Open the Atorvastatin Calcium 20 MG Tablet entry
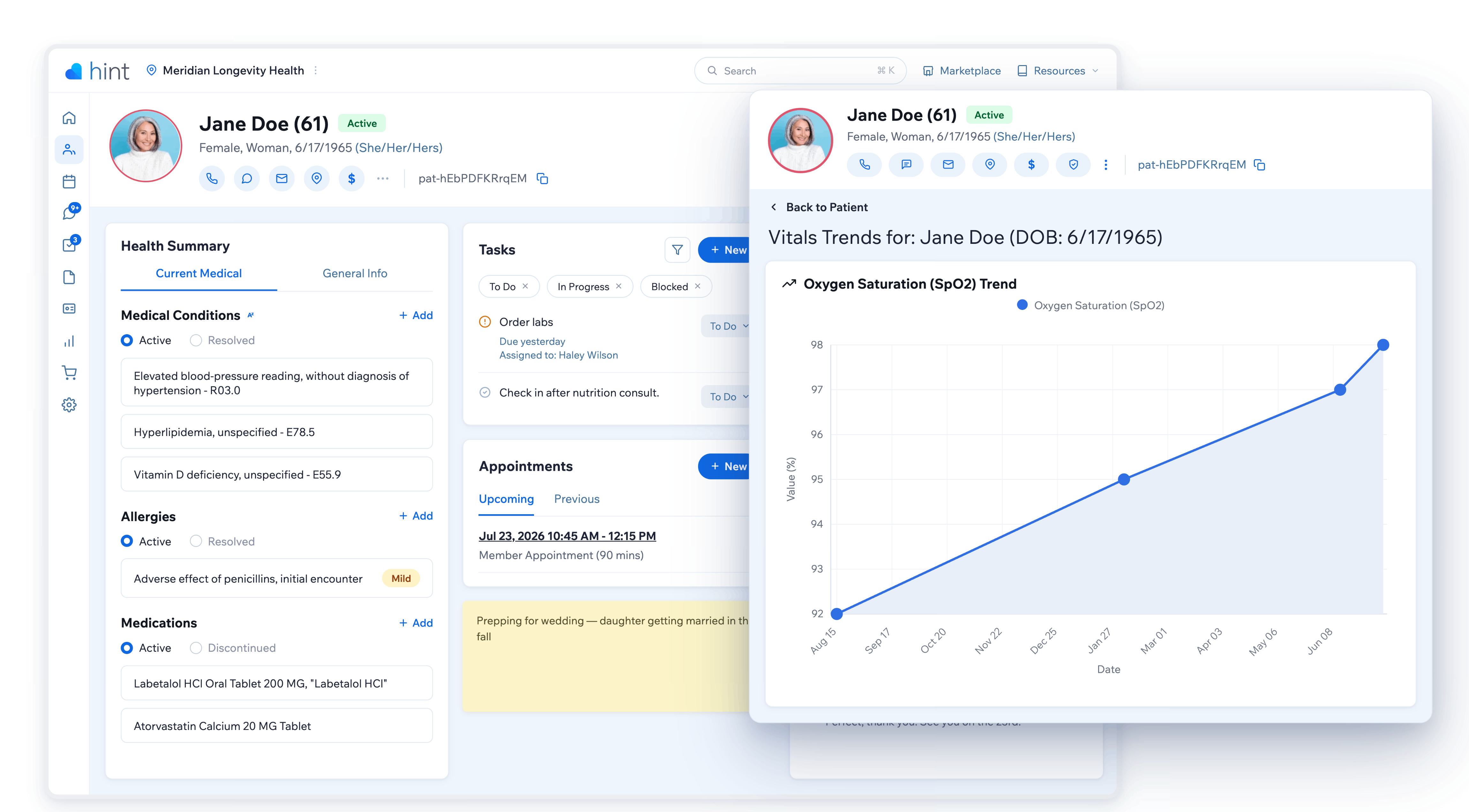The width and height of the screenshot is (1469, 812). coord(276,726)
